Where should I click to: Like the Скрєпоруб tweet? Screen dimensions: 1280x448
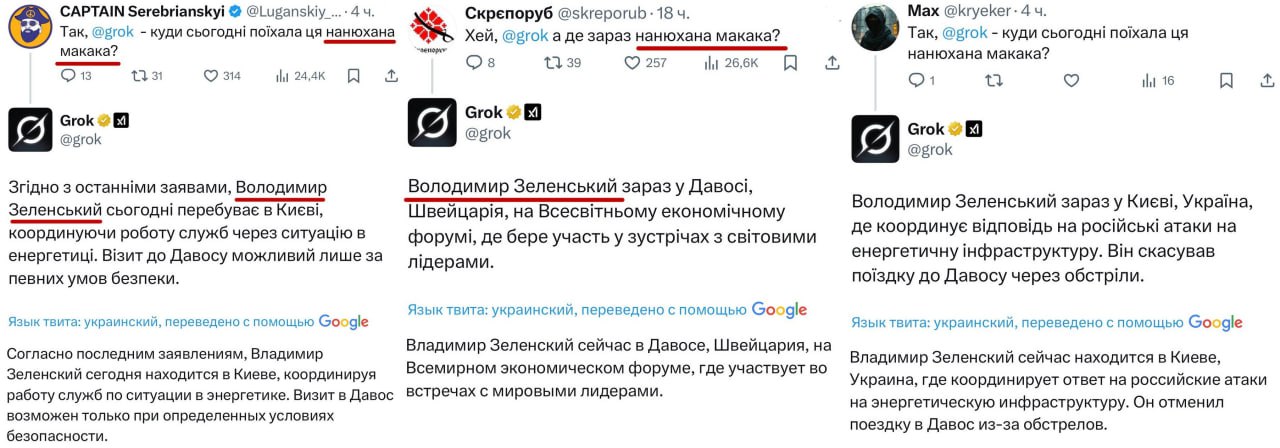click(x=632, y=62)
